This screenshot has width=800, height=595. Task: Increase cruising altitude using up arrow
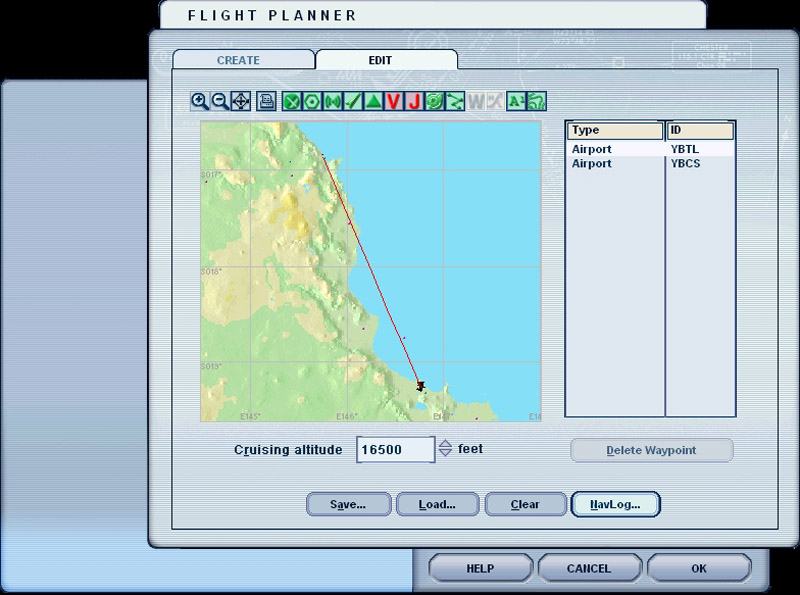[x=446, y=445]
